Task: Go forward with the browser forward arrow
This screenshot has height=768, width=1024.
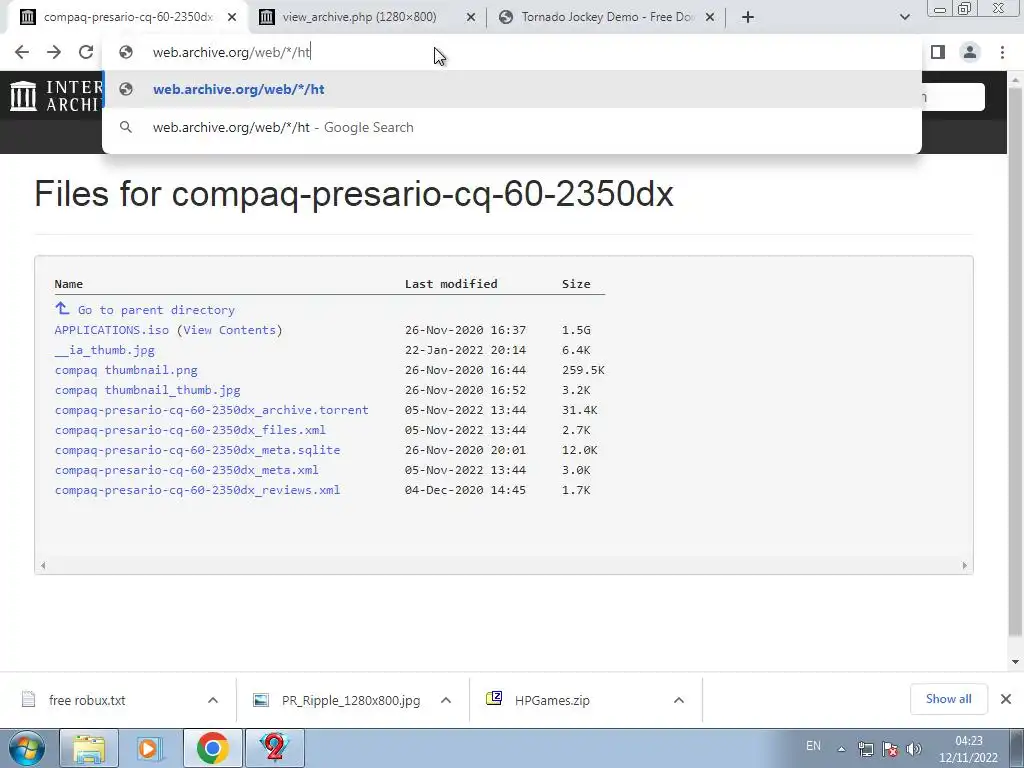Action: point(54,52)
